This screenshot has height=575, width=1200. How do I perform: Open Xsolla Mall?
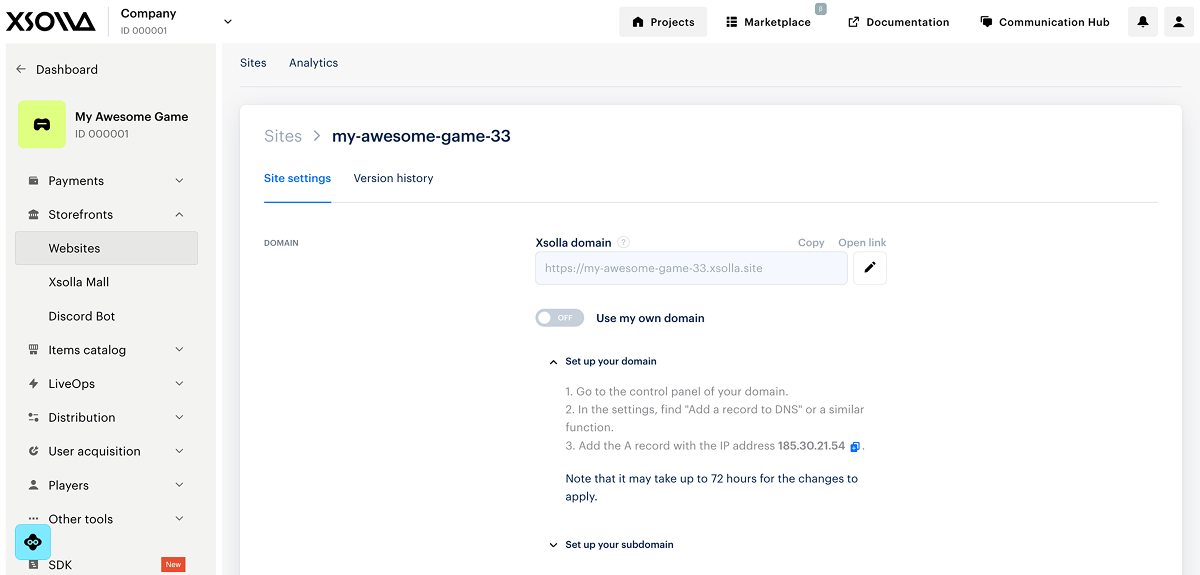pos(79,282)
